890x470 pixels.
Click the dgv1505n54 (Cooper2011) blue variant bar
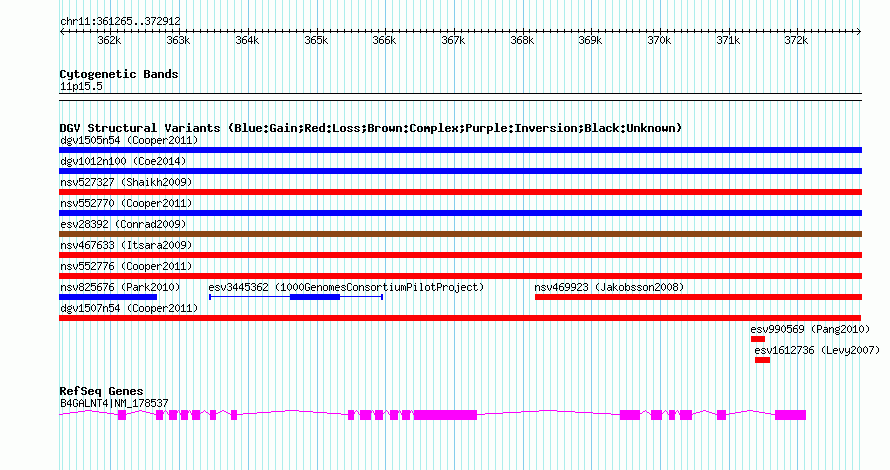coord(460,150)
